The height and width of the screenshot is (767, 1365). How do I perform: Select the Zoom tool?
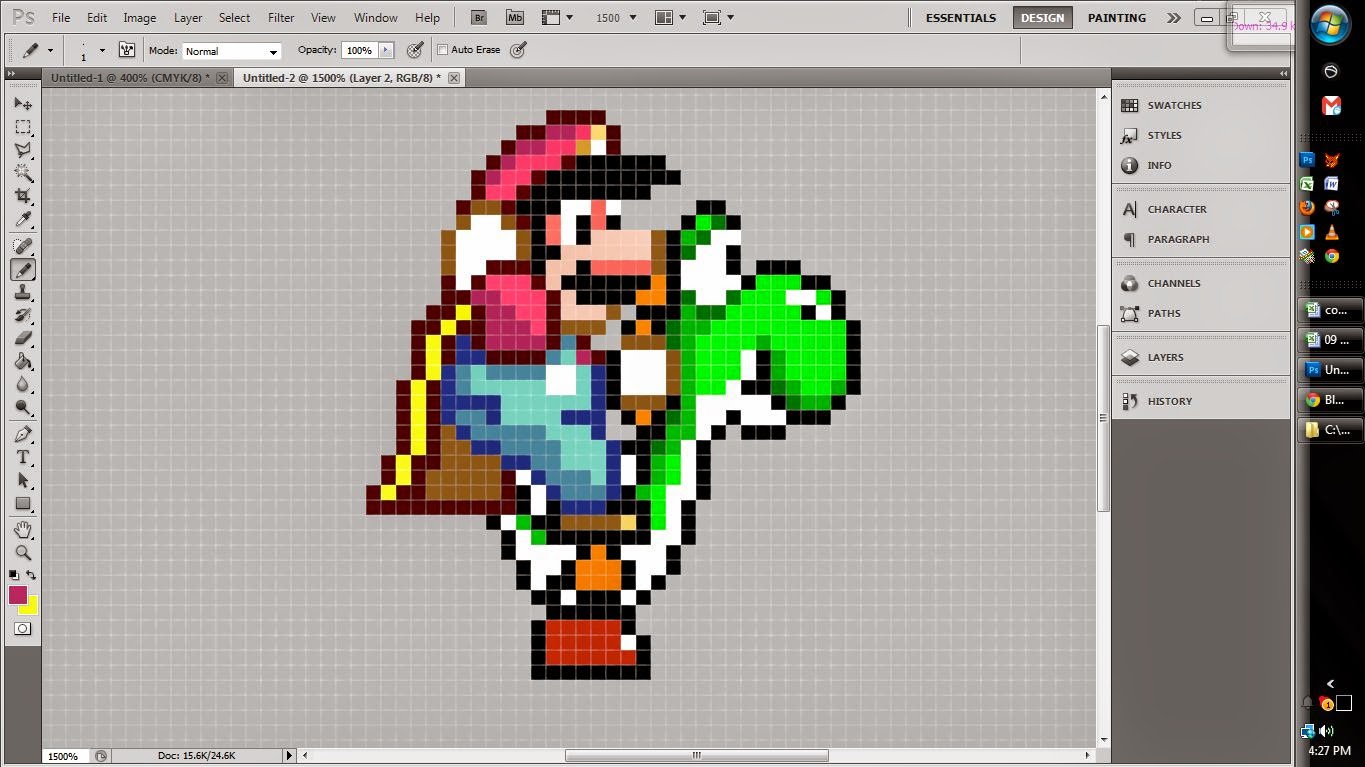pos(23,551)
